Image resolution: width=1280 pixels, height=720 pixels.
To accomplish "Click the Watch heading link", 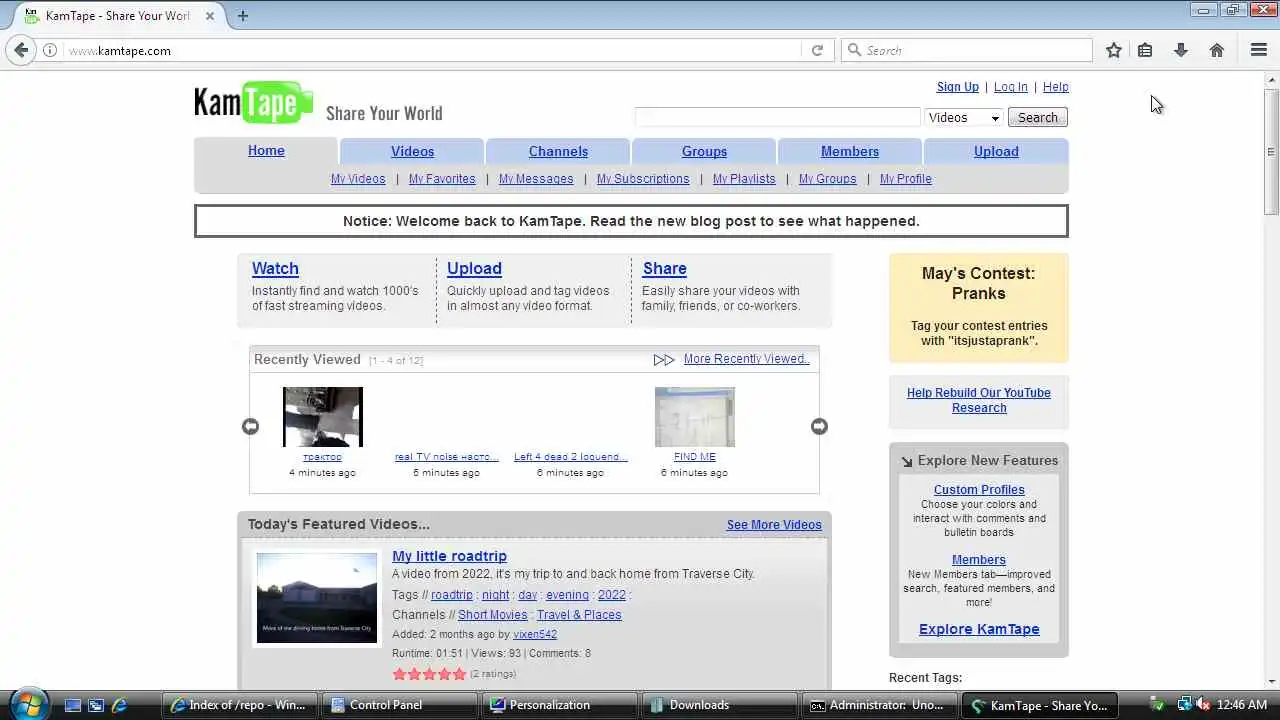I will pyautogui.click(x=275, y=269).
